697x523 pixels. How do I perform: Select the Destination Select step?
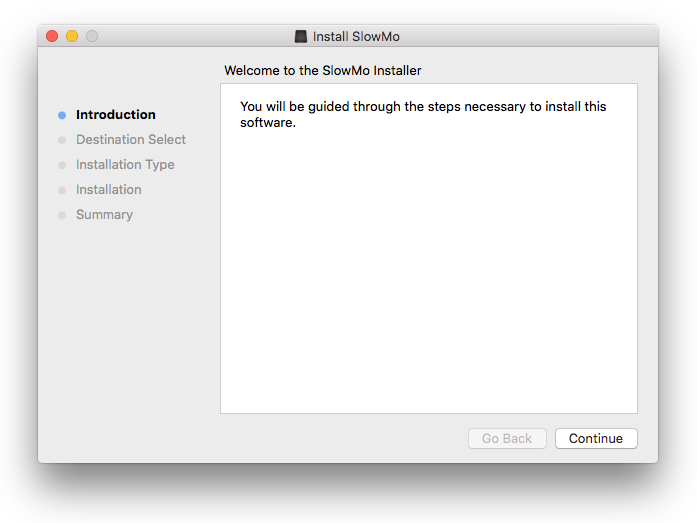131,140
